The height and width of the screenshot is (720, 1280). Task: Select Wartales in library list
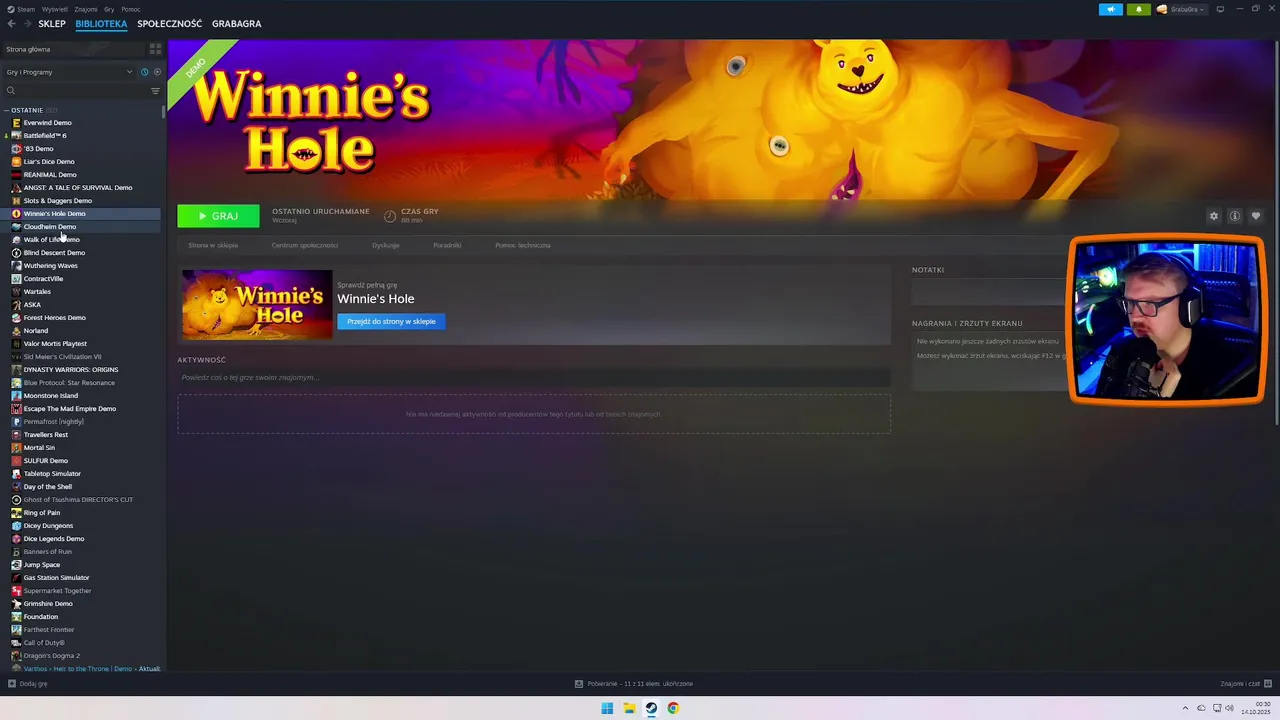click(37, 292)
